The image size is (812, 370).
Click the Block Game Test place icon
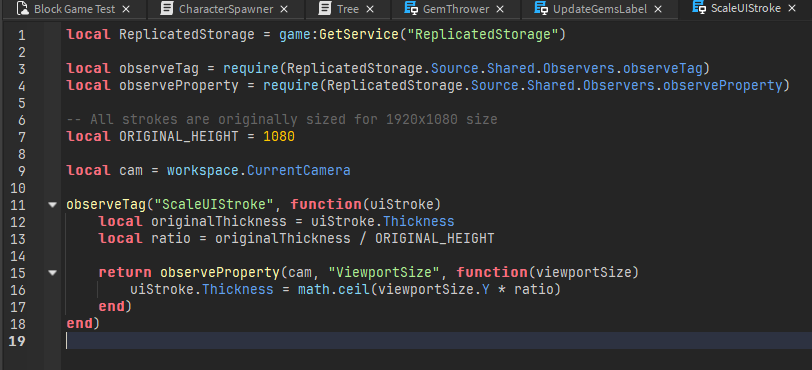coord(22,8)
